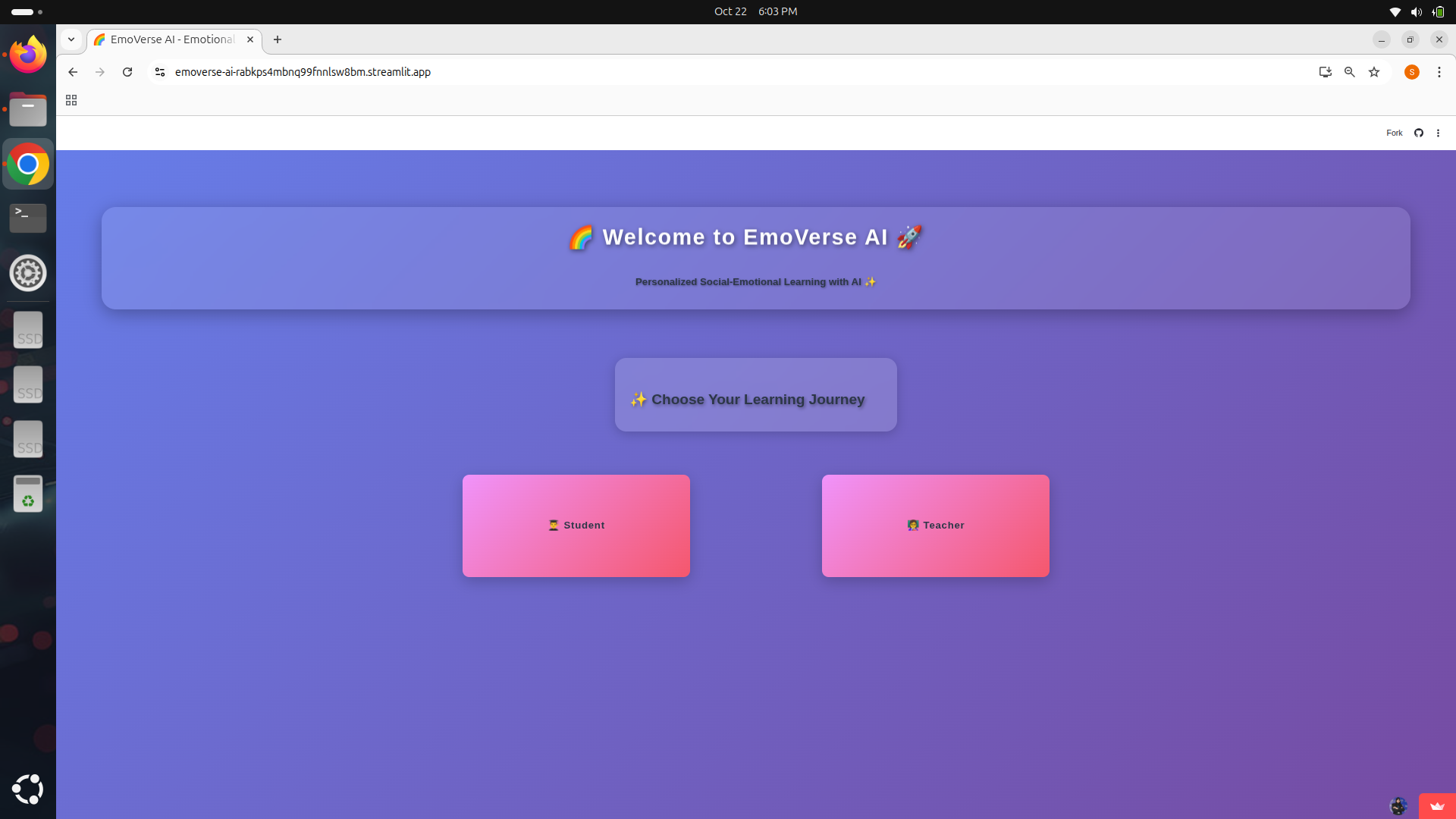The height and width of the screenshot is (819, 1456).
Task: Select the EmoVerse AI tab
Action: coord(171,39)
